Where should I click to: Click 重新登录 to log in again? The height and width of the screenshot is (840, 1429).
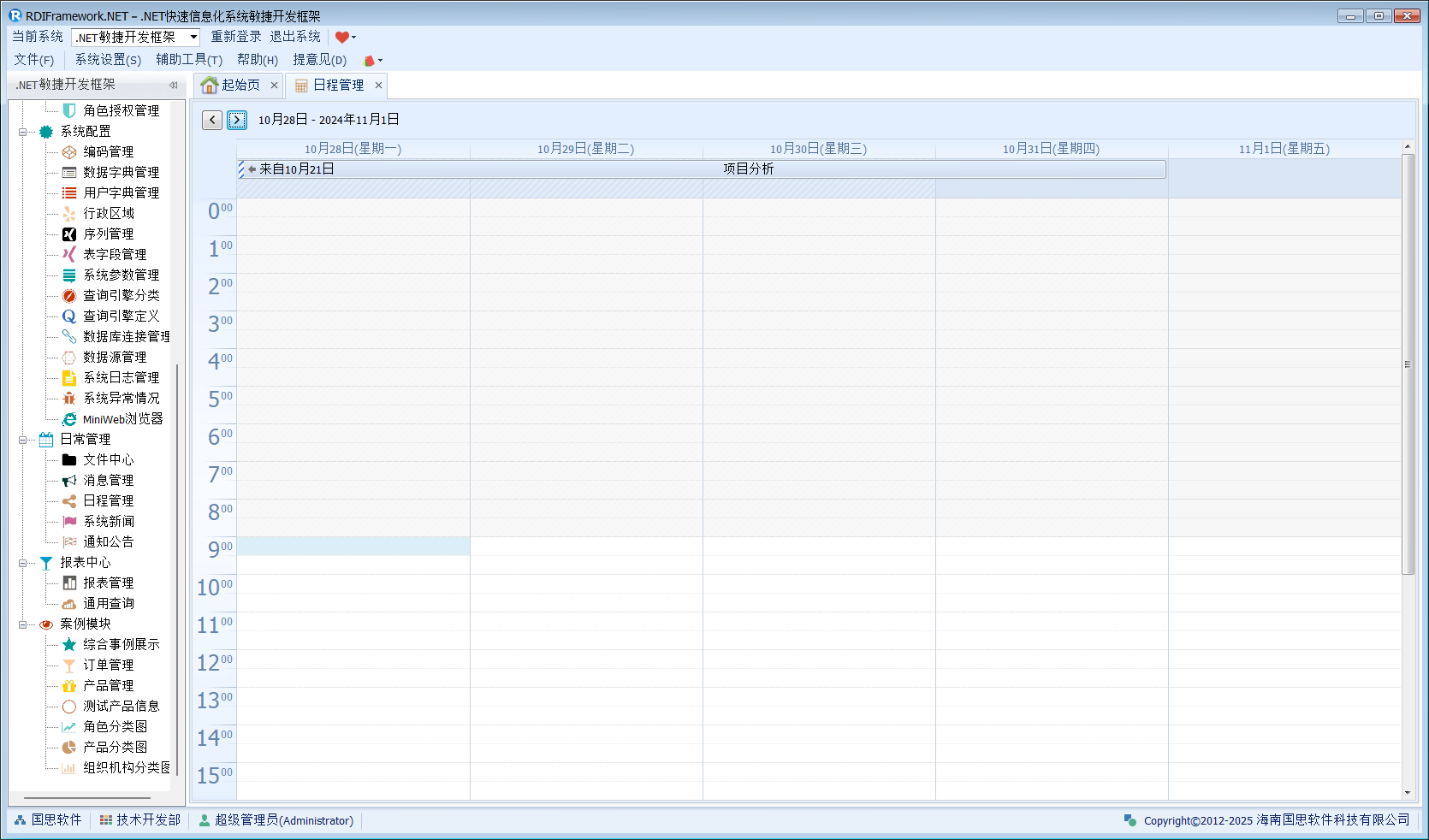236,37
